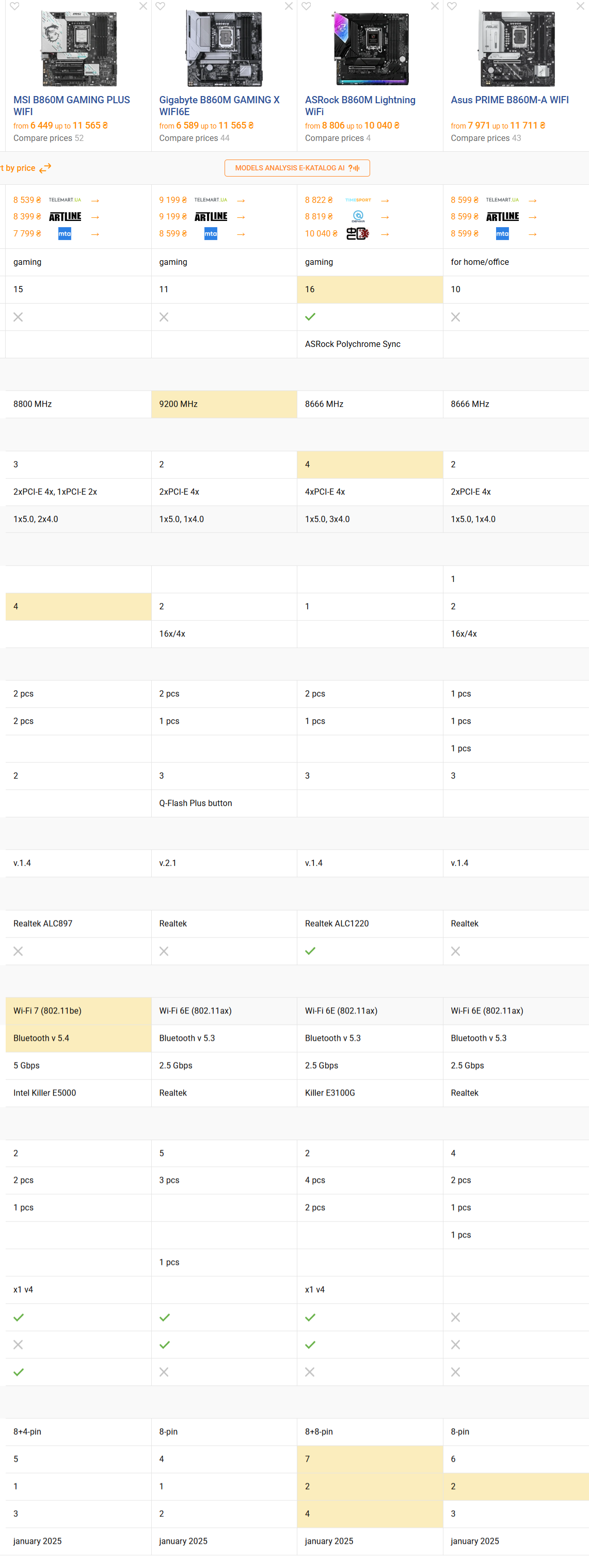Viewport: 589px width, 1568px height.
Task: Click Realtek ALC1220 audio cell
Action: tap(370, 924)
